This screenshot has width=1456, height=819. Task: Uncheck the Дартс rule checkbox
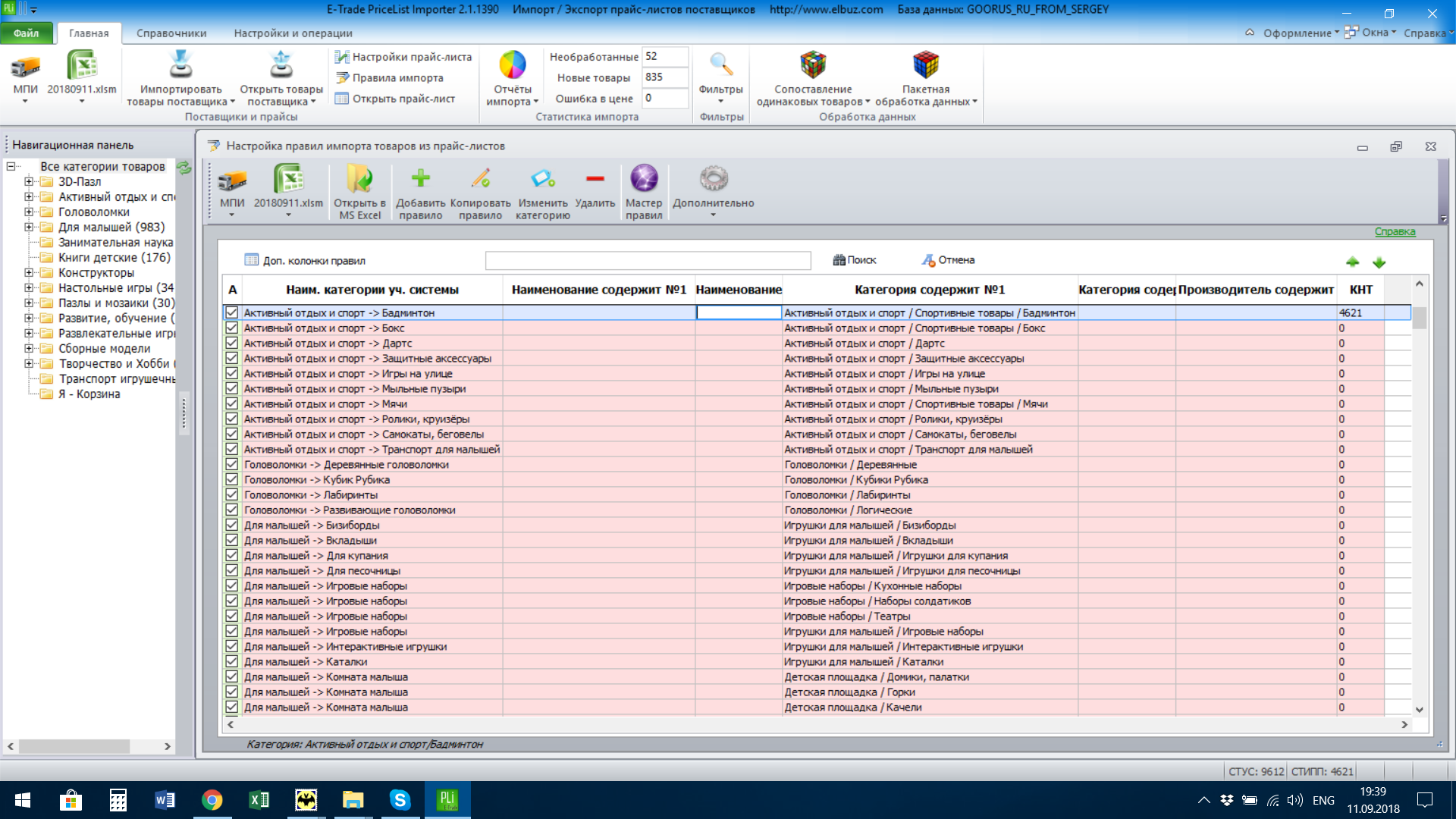(x=232, y=343)
